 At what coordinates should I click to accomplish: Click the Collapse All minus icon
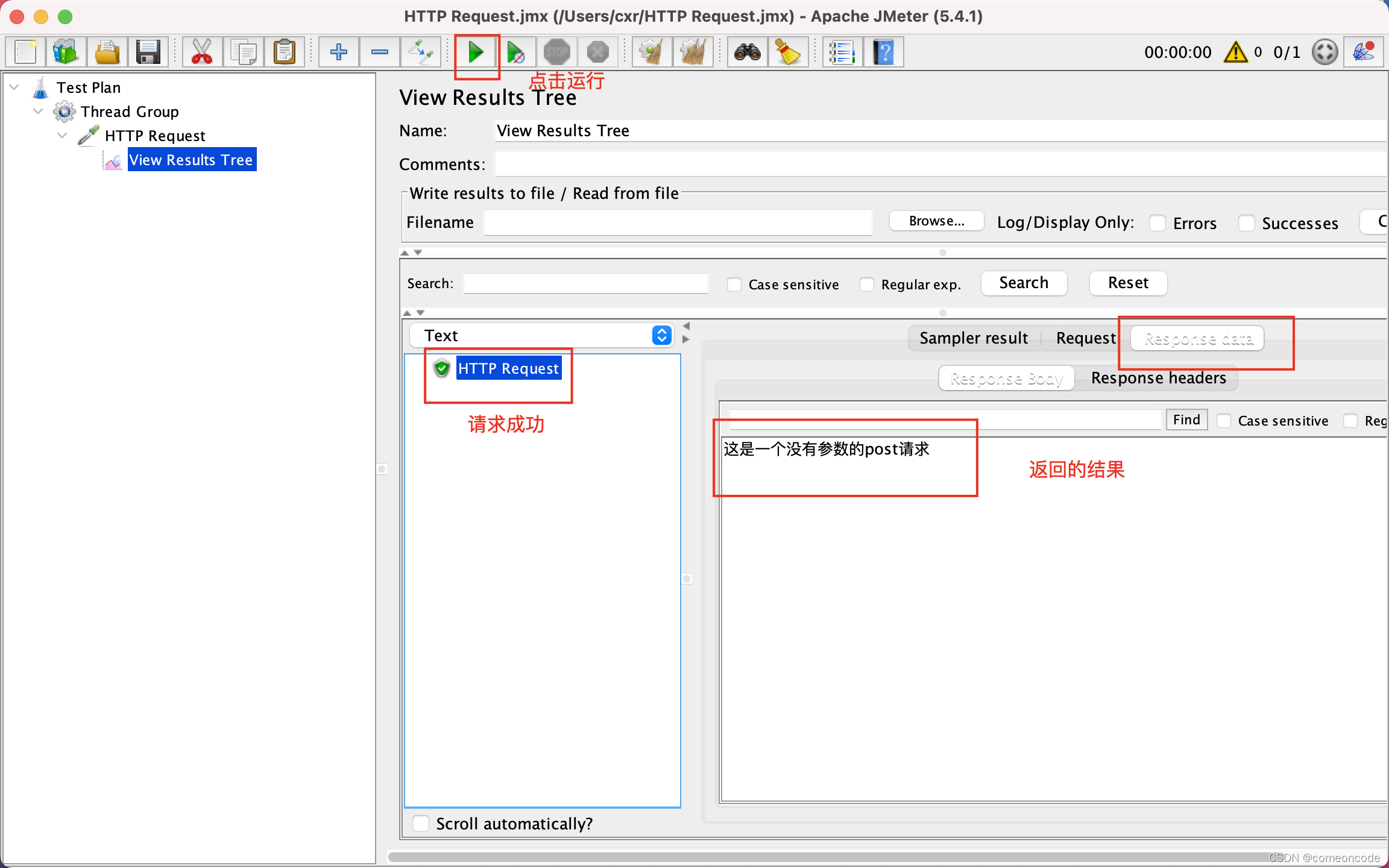pos(380,52)
